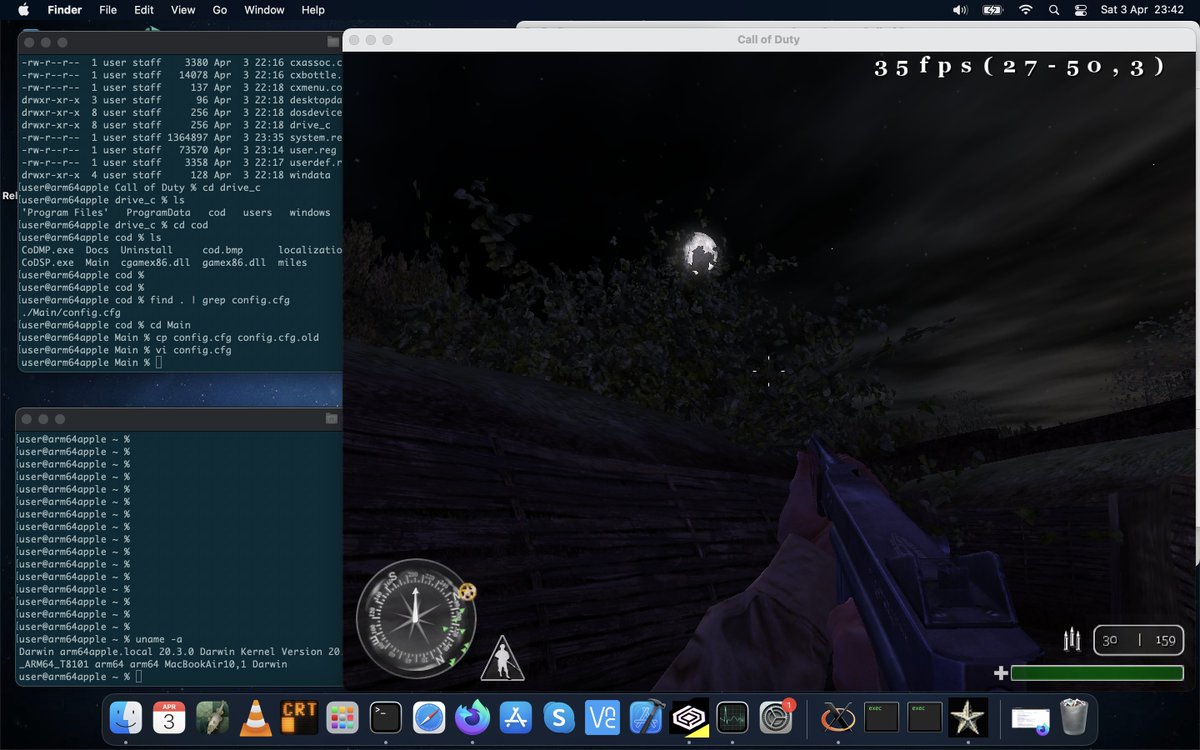
Task: Click the green health bar
Action: point(1097,673)
